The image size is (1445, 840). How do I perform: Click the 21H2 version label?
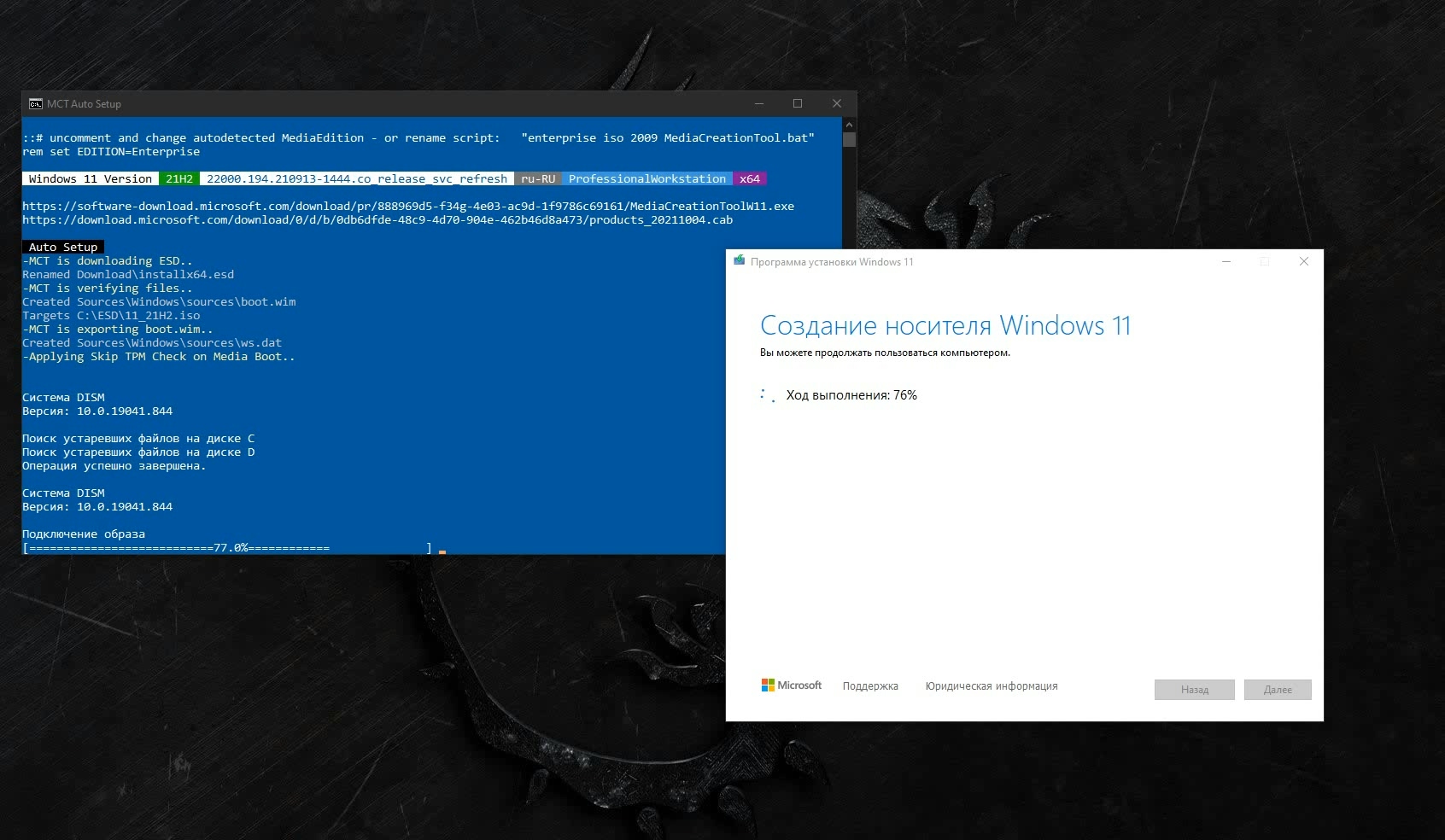[x=179, y=179]
